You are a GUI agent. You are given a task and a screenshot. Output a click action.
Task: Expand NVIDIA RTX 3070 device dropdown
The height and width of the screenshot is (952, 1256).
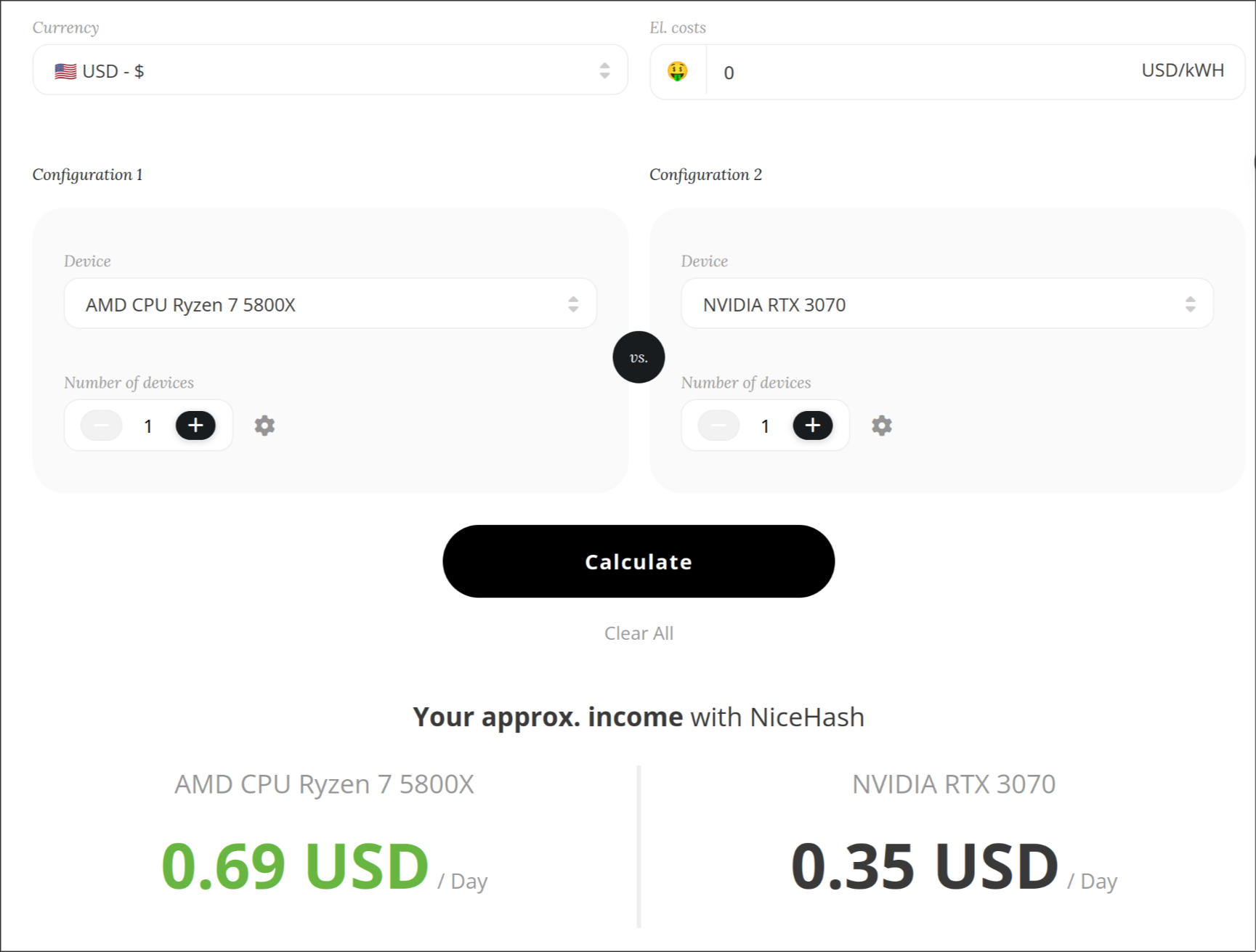[x=947, y=304]
